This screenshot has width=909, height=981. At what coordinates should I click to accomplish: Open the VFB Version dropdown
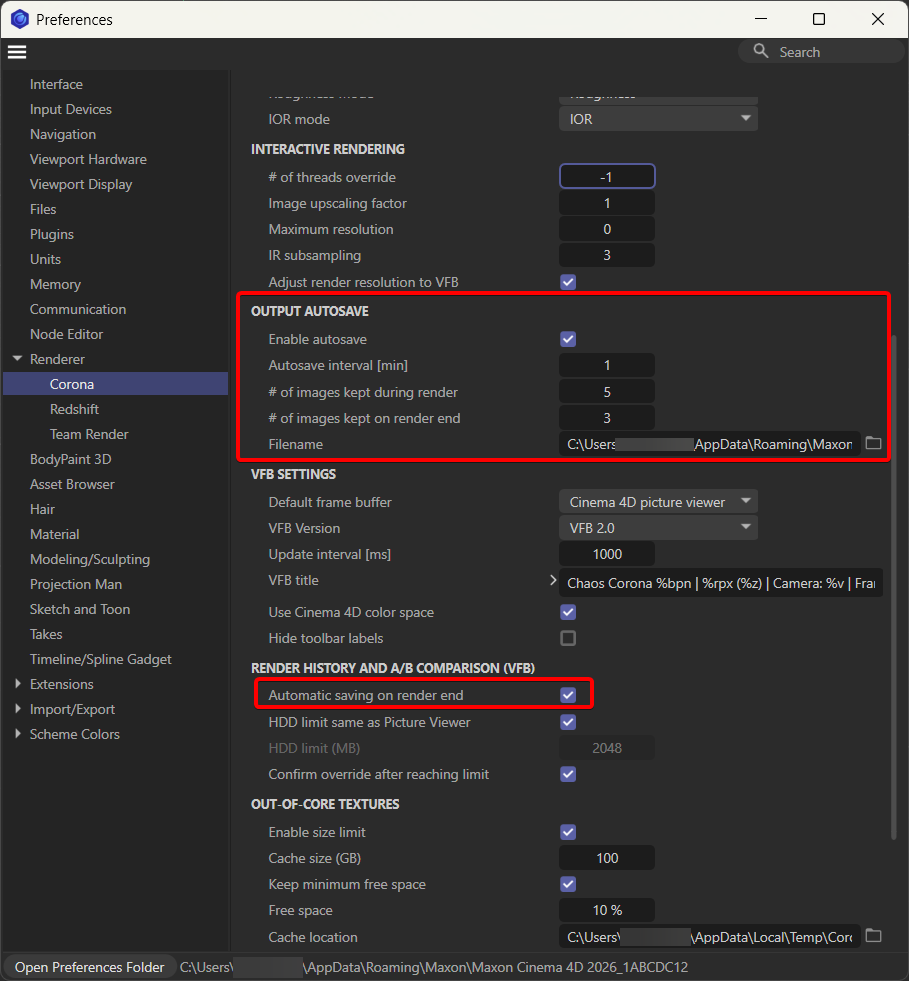coord(658,528)
